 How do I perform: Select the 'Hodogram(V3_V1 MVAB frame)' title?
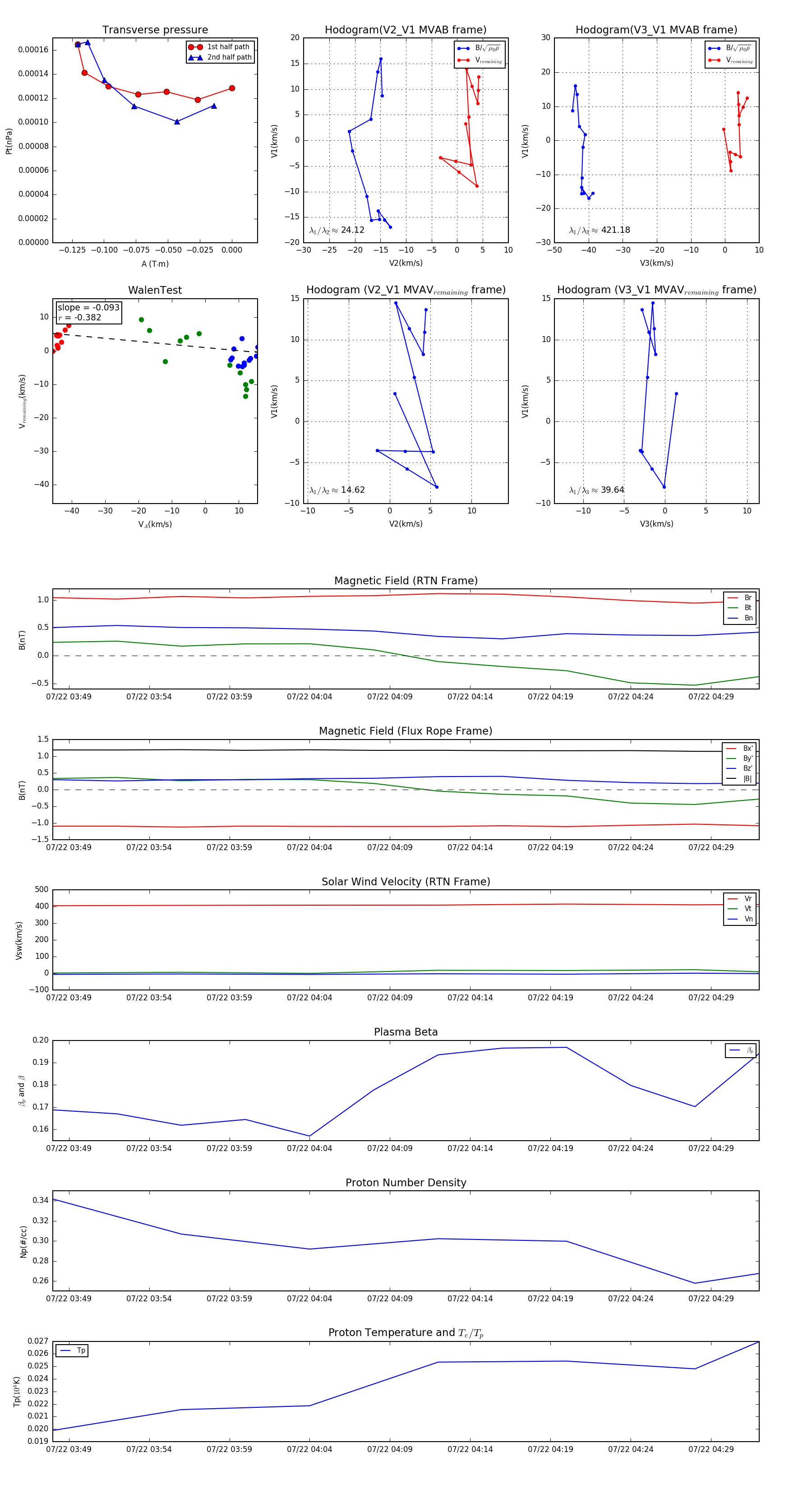(x=656, y=30)
